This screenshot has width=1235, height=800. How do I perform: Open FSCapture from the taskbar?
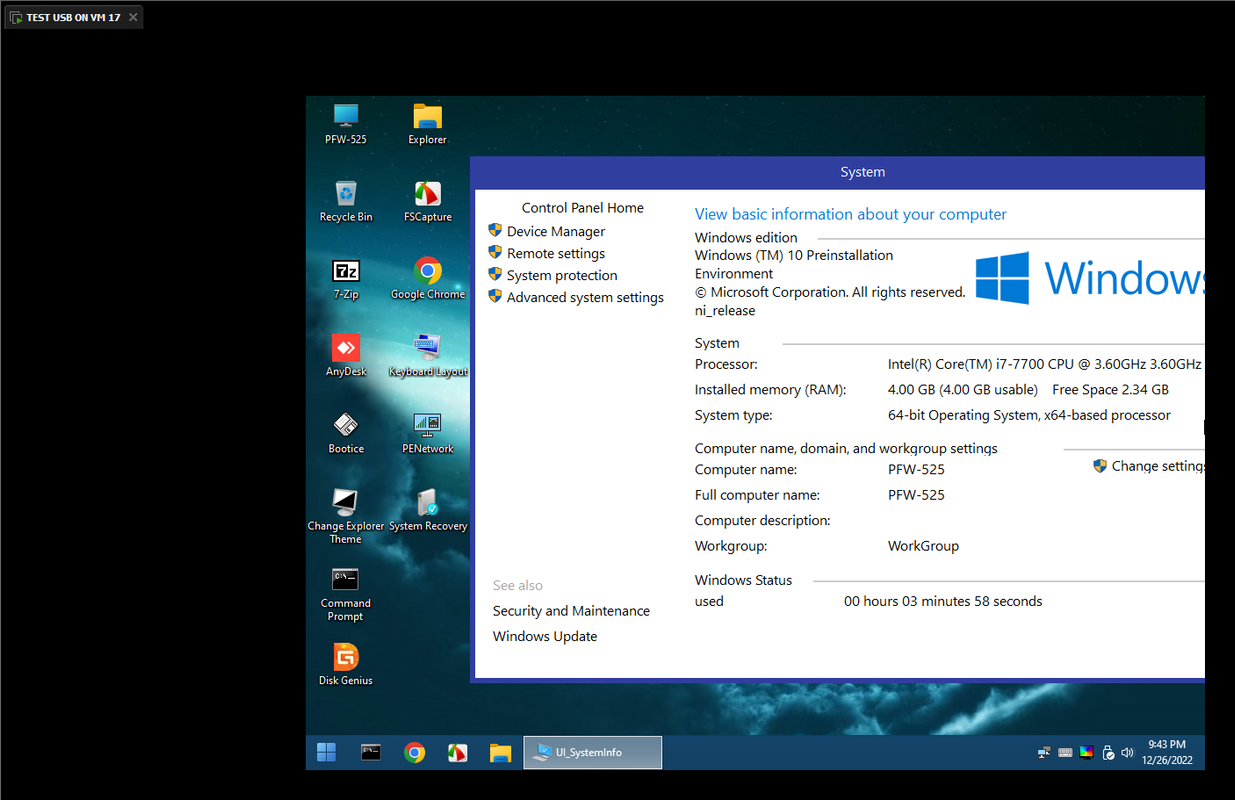[x=457, y=753]
